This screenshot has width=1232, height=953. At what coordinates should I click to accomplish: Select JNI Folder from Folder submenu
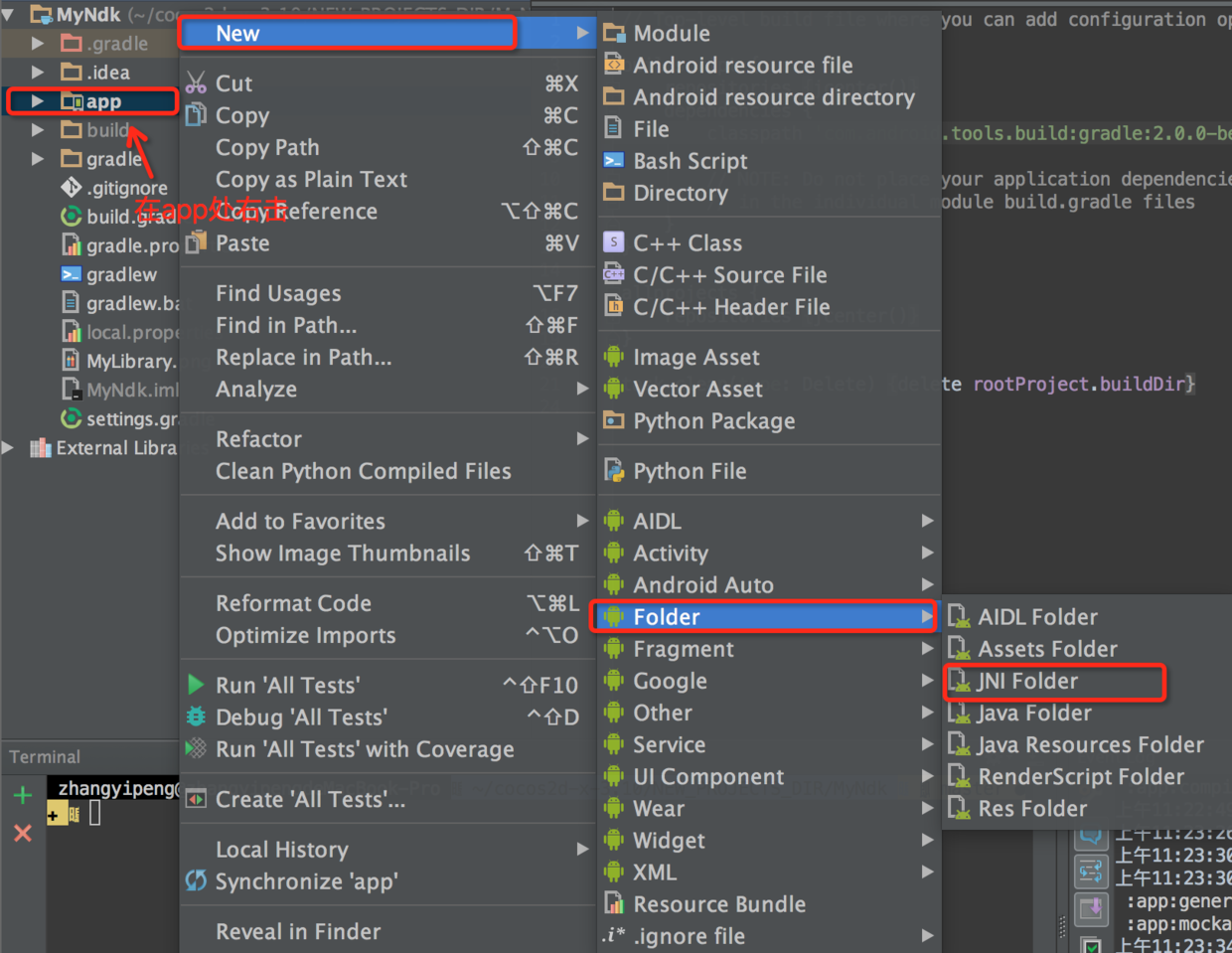[1027, 681]
